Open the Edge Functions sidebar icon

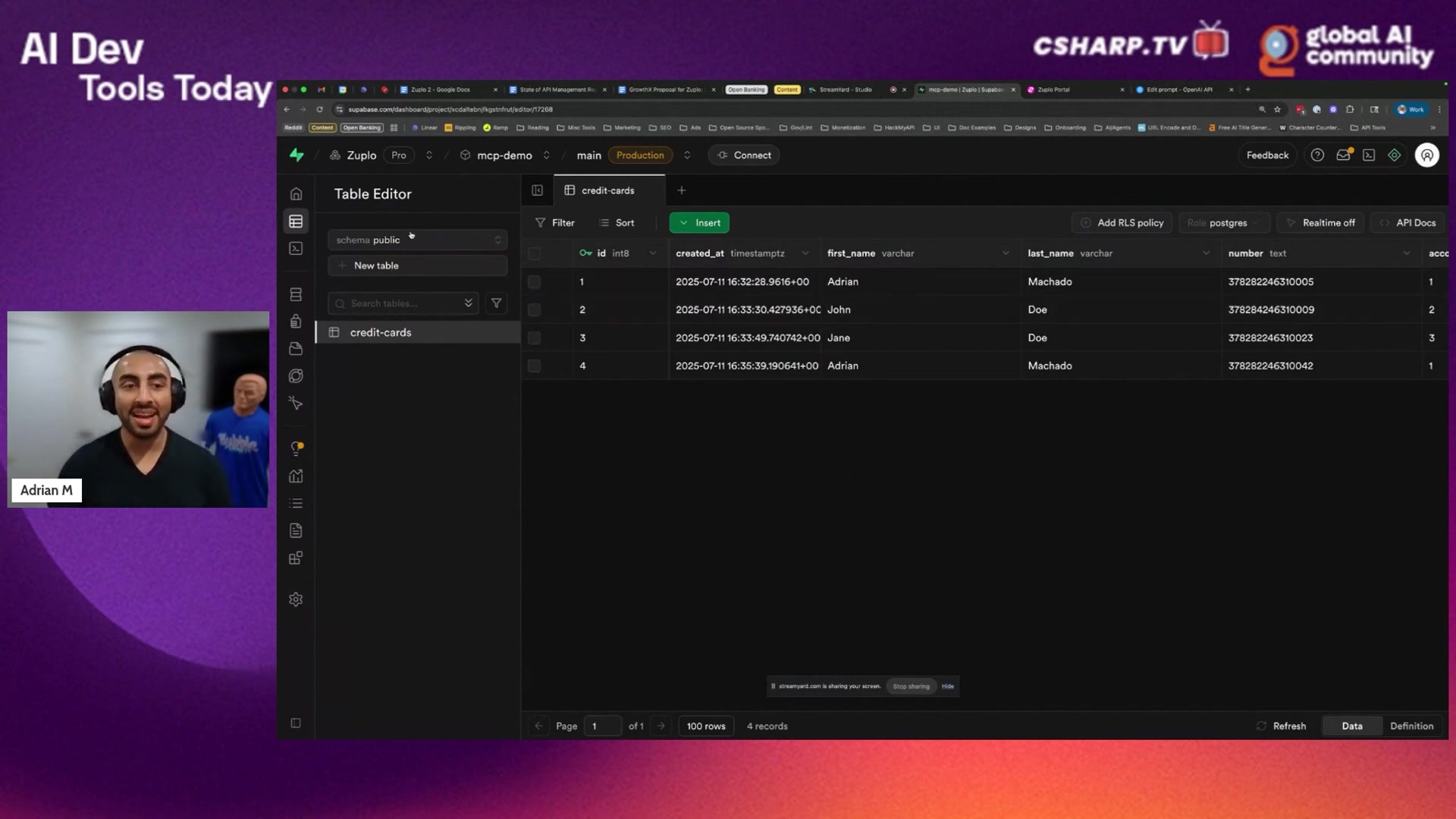[296, 376]
